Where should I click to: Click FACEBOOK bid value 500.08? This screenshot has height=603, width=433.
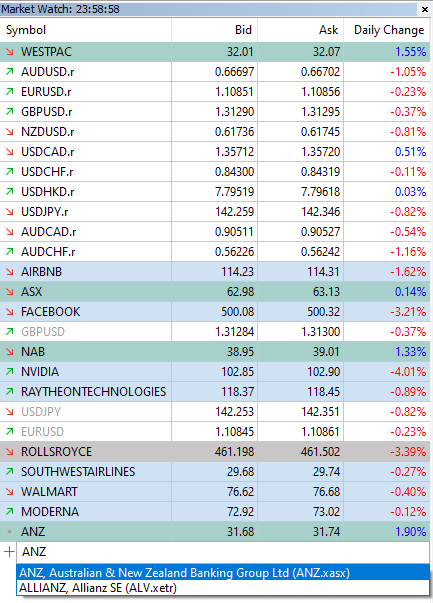pyautogui.click(x=237, y=311)
